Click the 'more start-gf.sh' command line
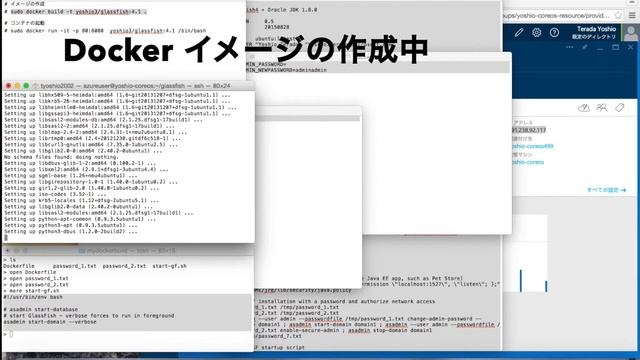The width and height of the screenshot is (640, 360). (31, 291)
